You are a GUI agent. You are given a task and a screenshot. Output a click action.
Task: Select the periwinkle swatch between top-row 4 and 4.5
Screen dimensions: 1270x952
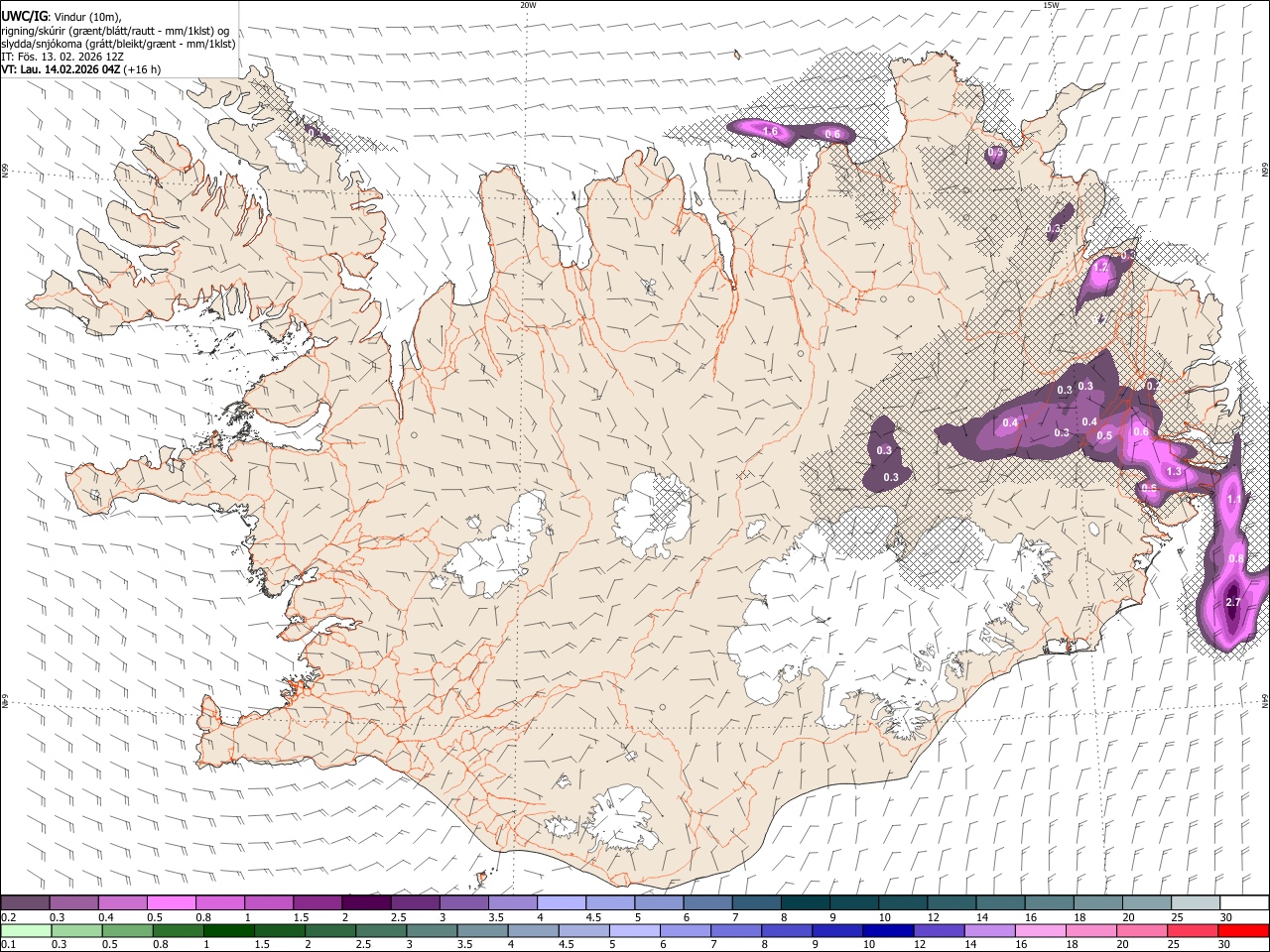pos(562,903)
